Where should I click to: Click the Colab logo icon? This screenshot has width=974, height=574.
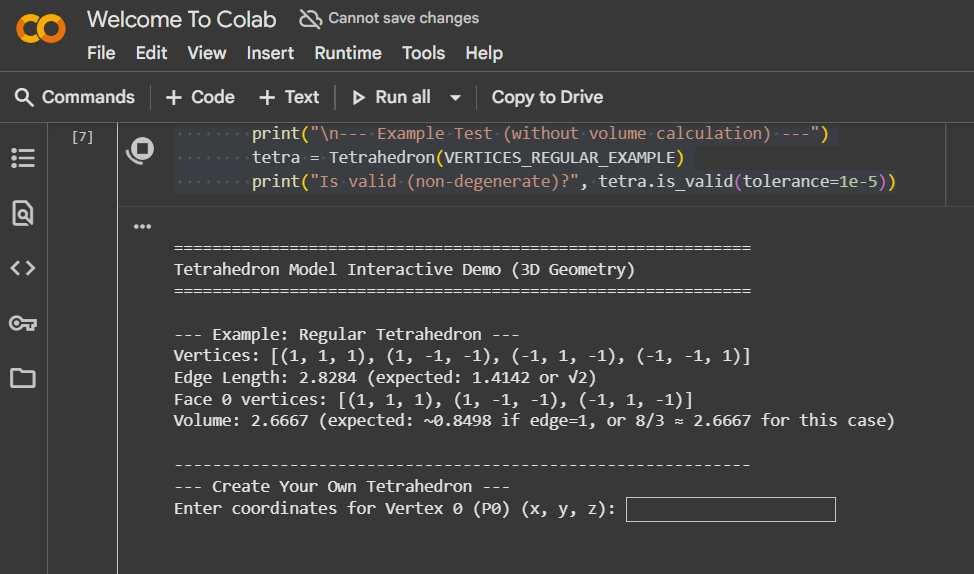(x=41, y=29)
